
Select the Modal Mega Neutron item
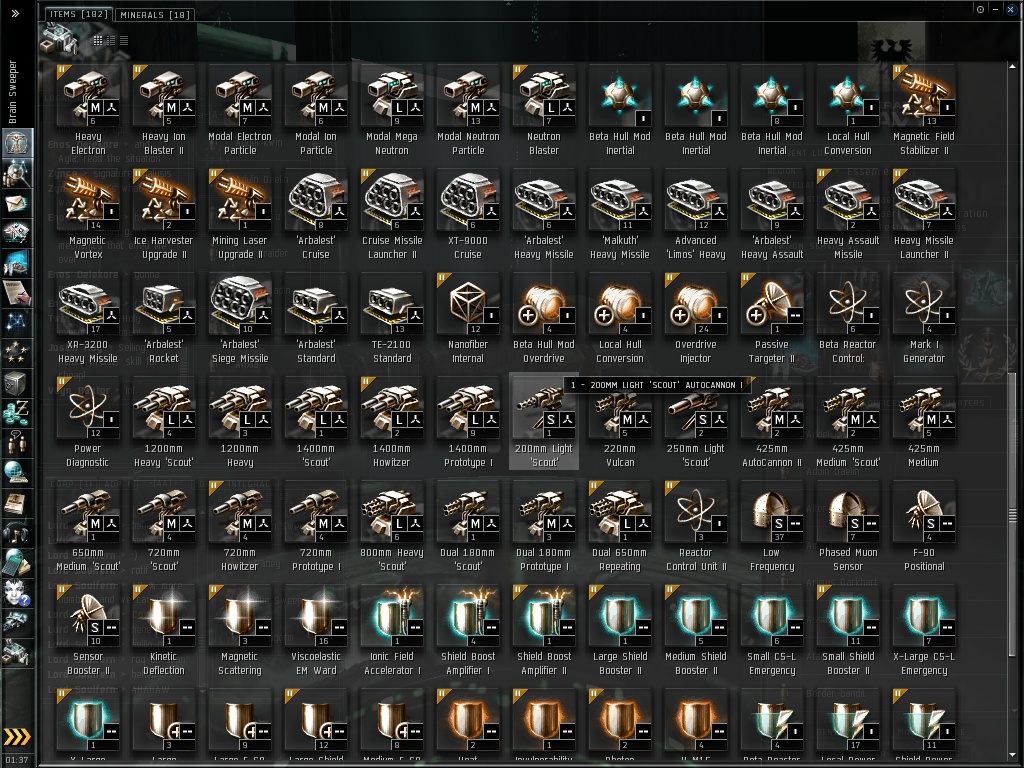392,110
